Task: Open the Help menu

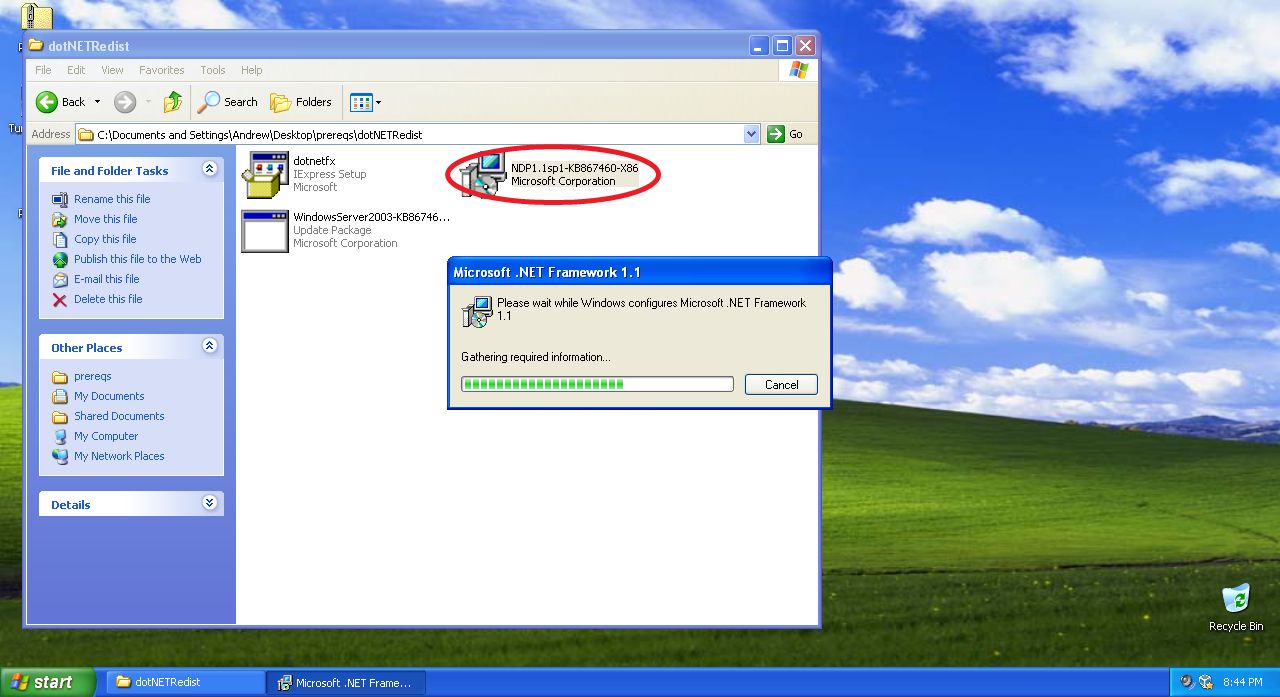Action: click(252, 70)
